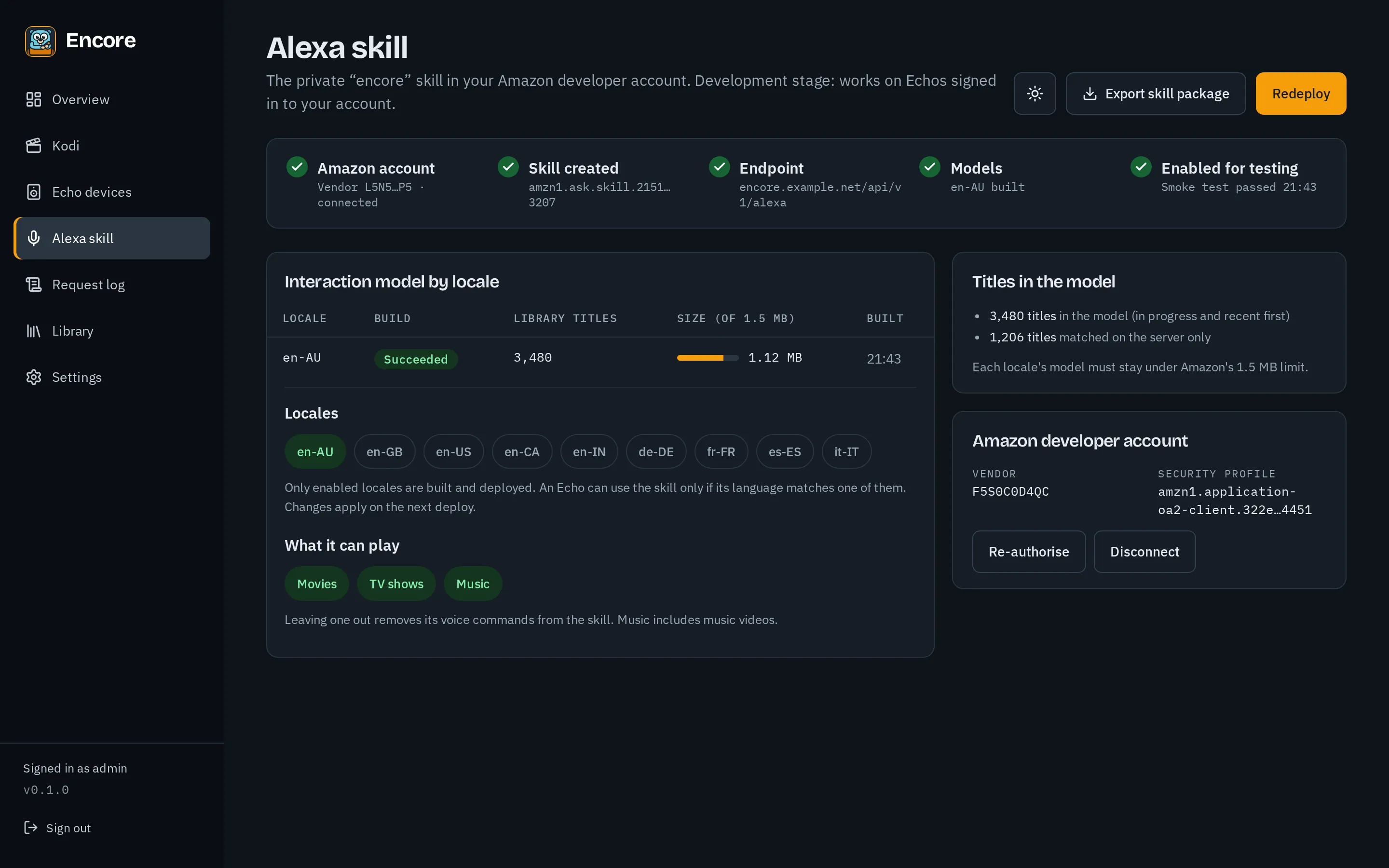This screenshot has width=1389, height=868.
Task: Enable the de-DE locale chip
Action: (x=656, y=452)
